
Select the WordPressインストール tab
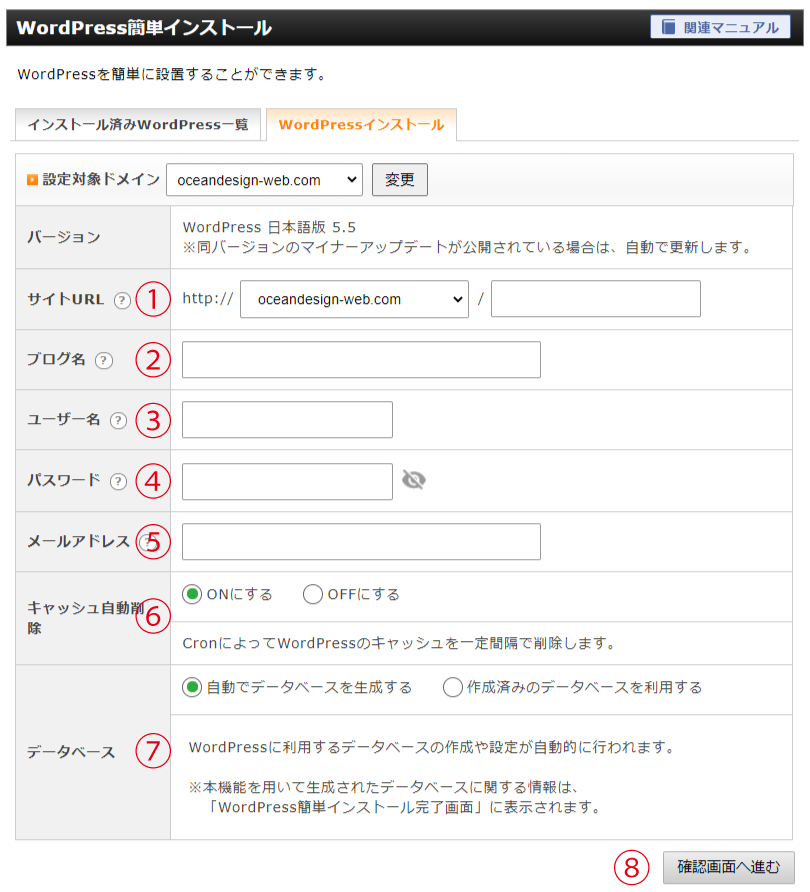coord(361,125)
